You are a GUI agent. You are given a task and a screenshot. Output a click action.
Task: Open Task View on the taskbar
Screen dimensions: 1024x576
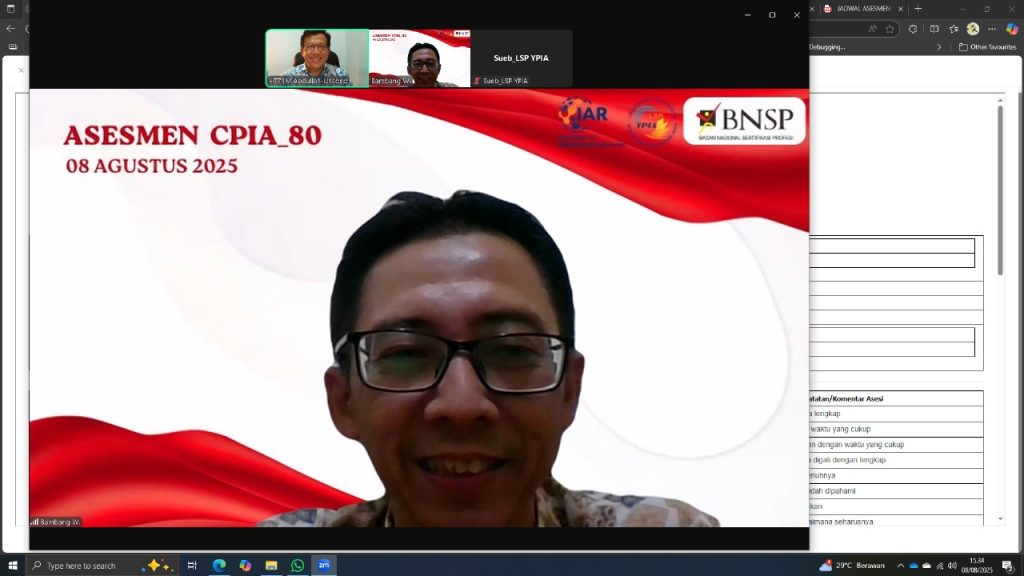(192, 565)
